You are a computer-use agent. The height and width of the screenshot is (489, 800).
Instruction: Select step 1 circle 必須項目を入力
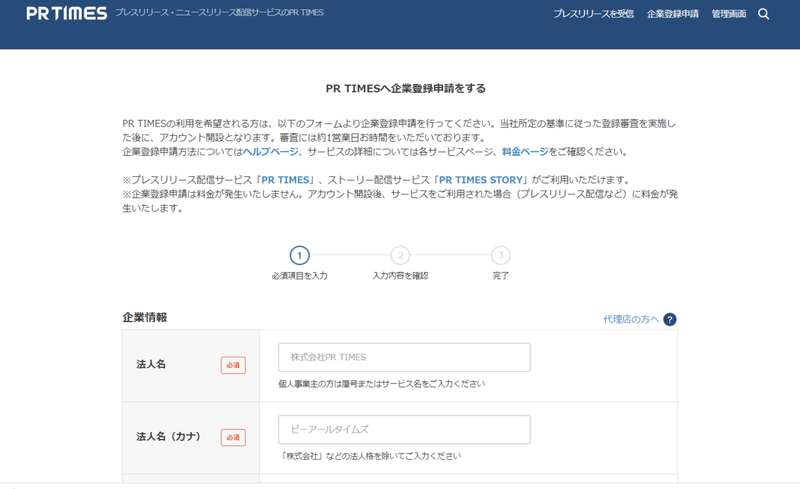pyautogui.click(x=299, y=255)
